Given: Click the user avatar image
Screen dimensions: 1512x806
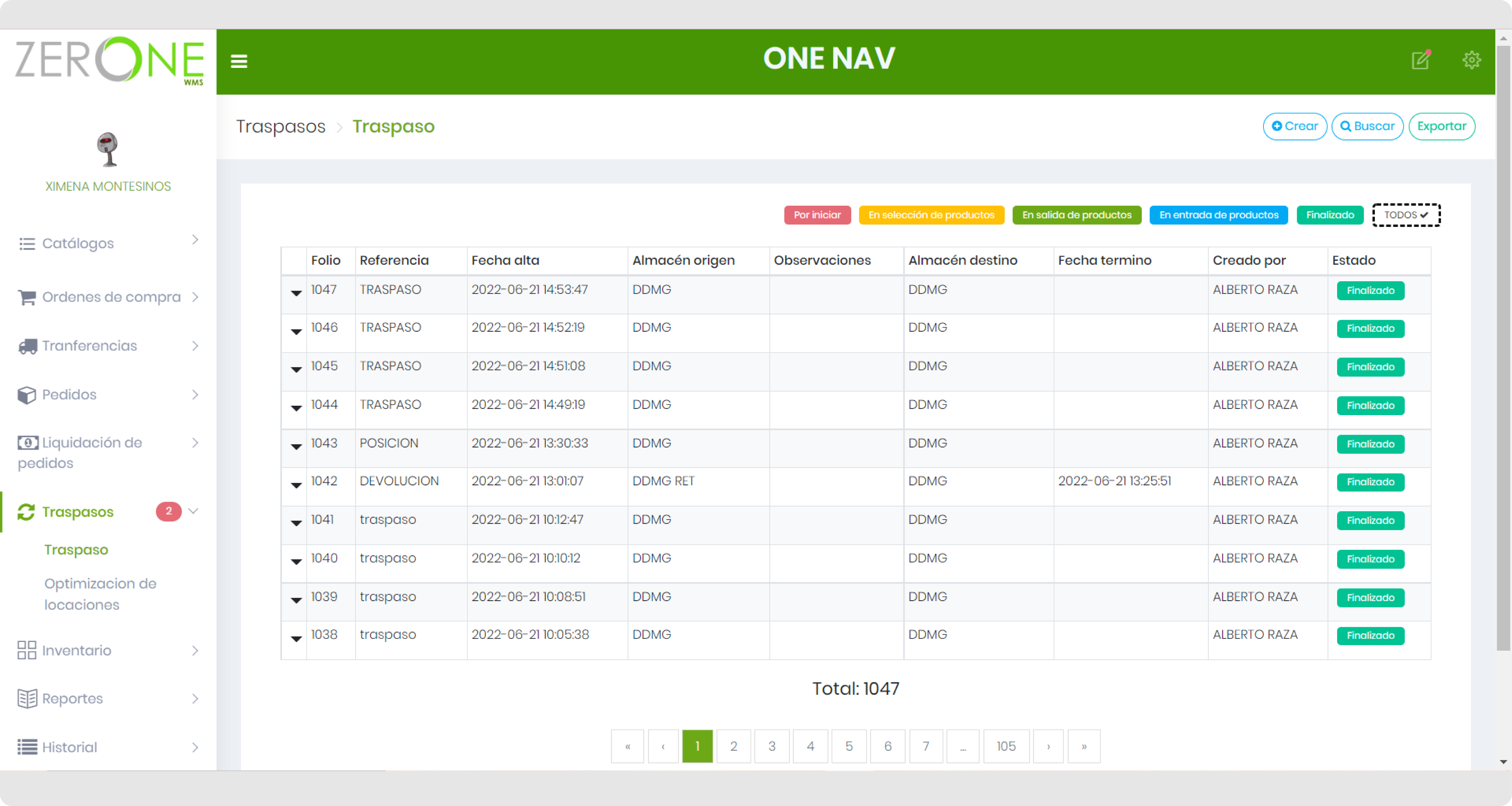Looking at the screenshot, I should [107, 149].
